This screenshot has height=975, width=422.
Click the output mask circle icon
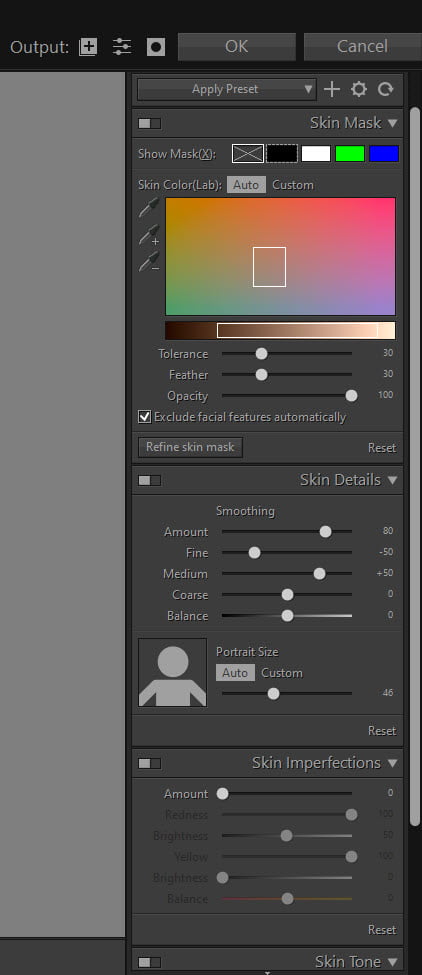point(156,47)
